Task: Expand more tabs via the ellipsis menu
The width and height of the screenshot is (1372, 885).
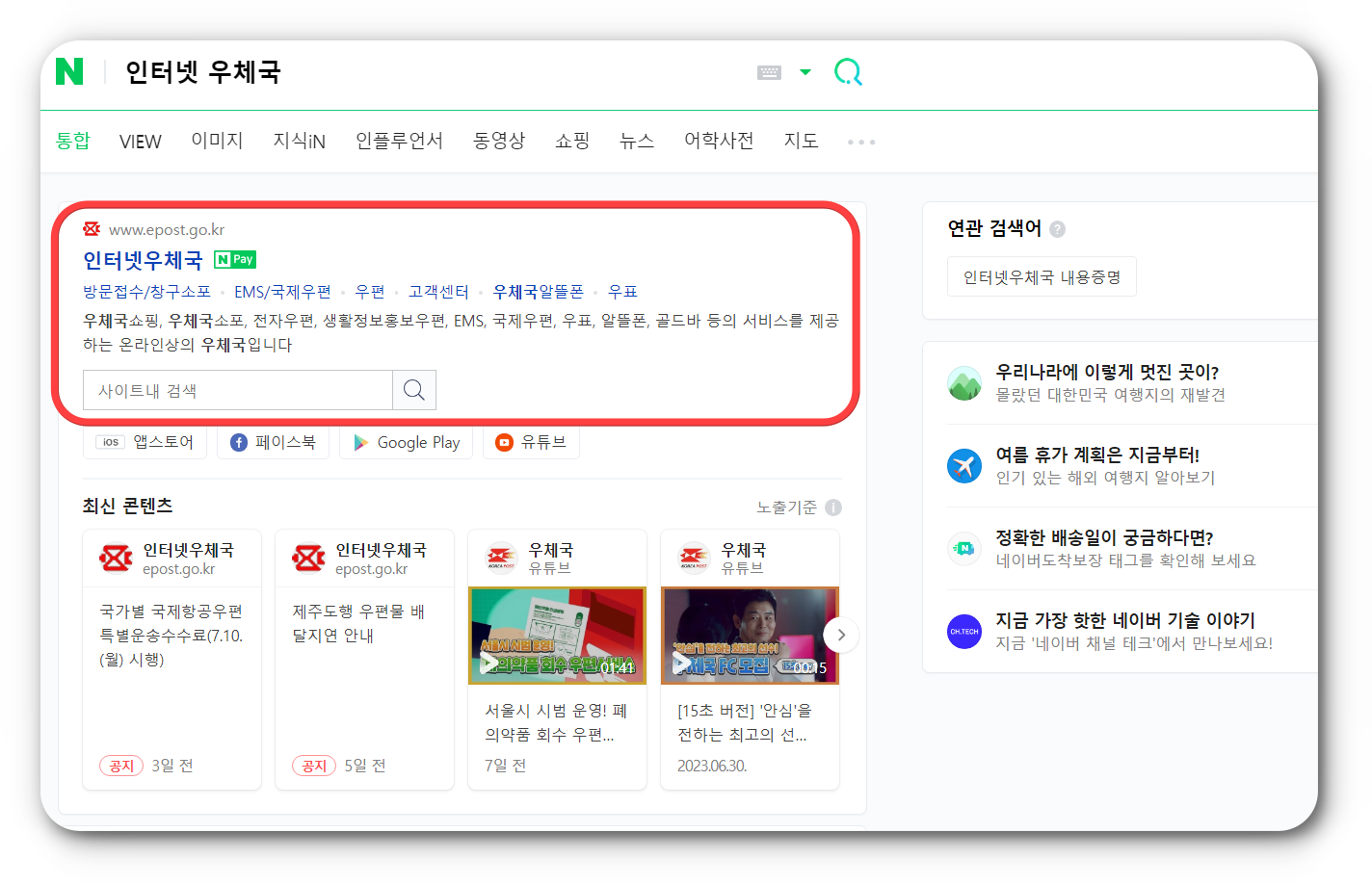Action: 860,142
